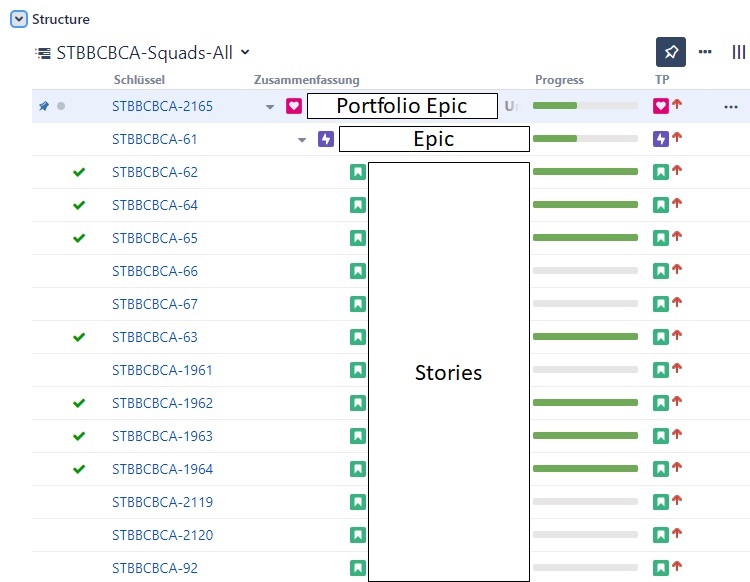
Task: Click the key STBBCBCA-1964
Action: coord(162,469)
